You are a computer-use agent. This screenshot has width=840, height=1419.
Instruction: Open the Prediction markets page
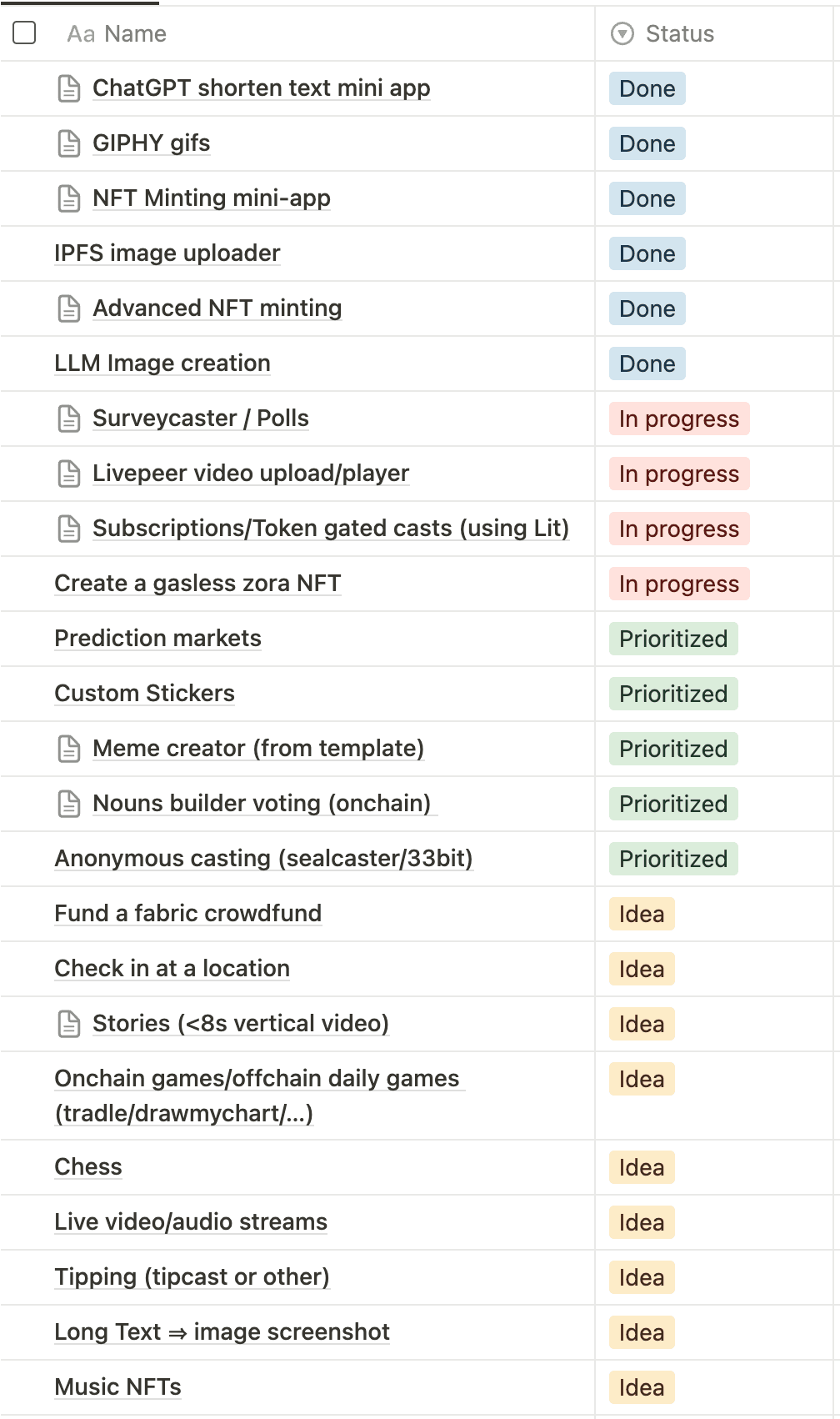coord(157,639)
